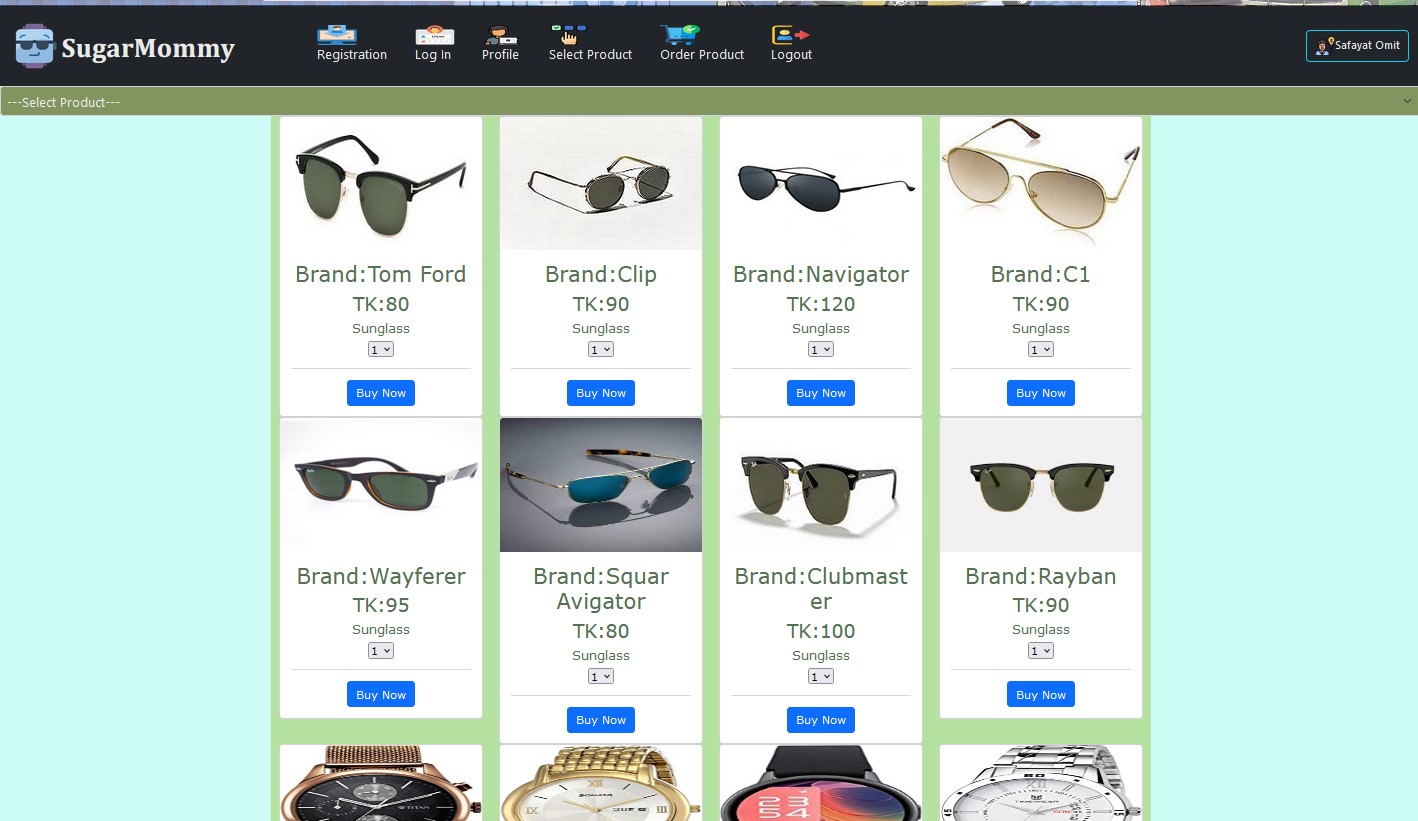Click the rose-gold Titan watch image
The height and width of the screenshot is (821, 1418).
pyautogui.click(x=381, y=783)
